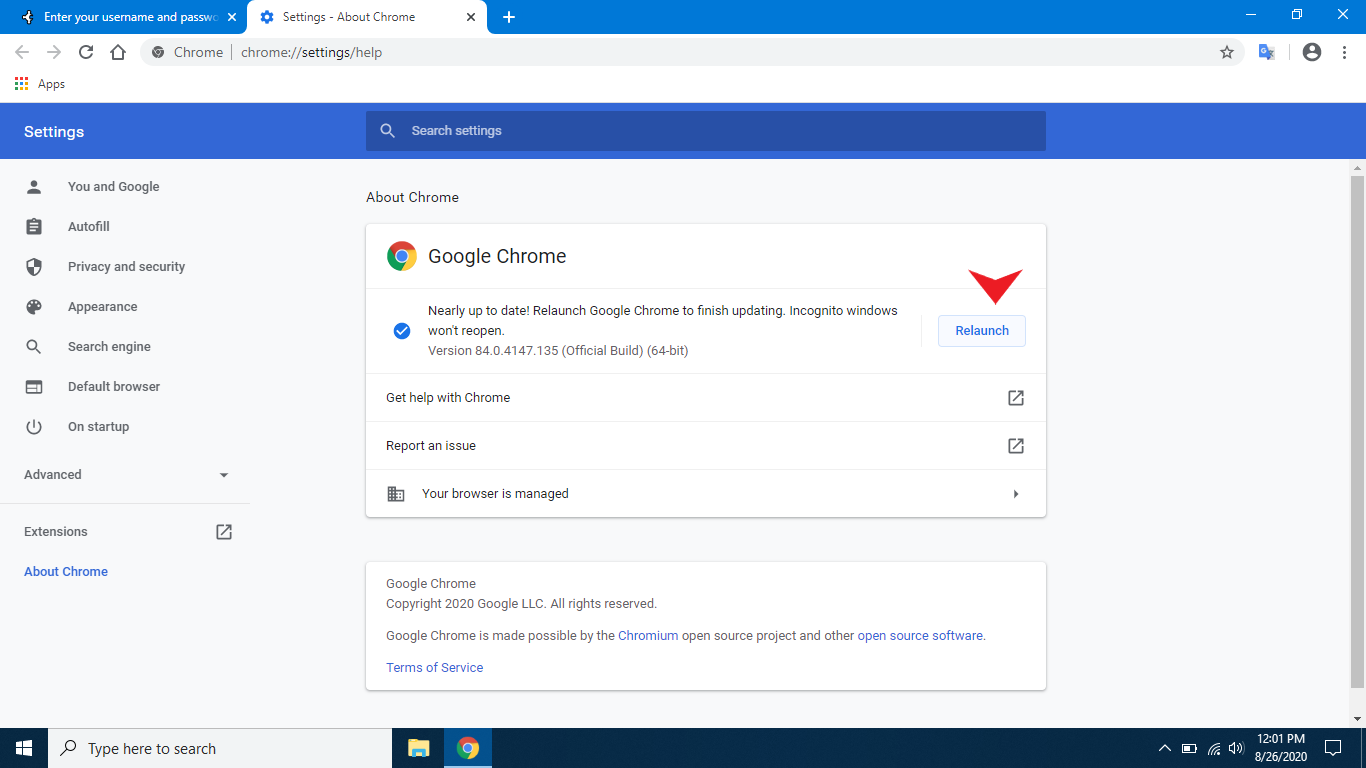Open the Google Translate extension icon
The height and width of the screenshot is (768, 1366).
pos(1267,52)
